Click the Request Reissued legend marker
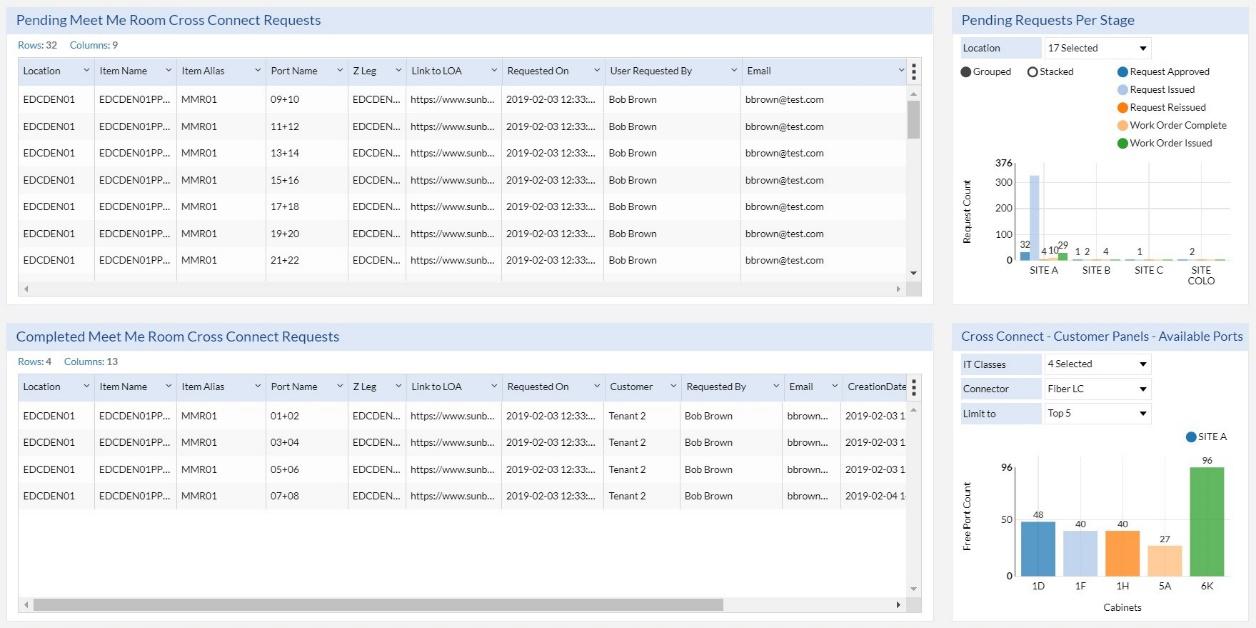Image resolution: width=1256 pixels, height=628 pixels. tap(1123, 108)
